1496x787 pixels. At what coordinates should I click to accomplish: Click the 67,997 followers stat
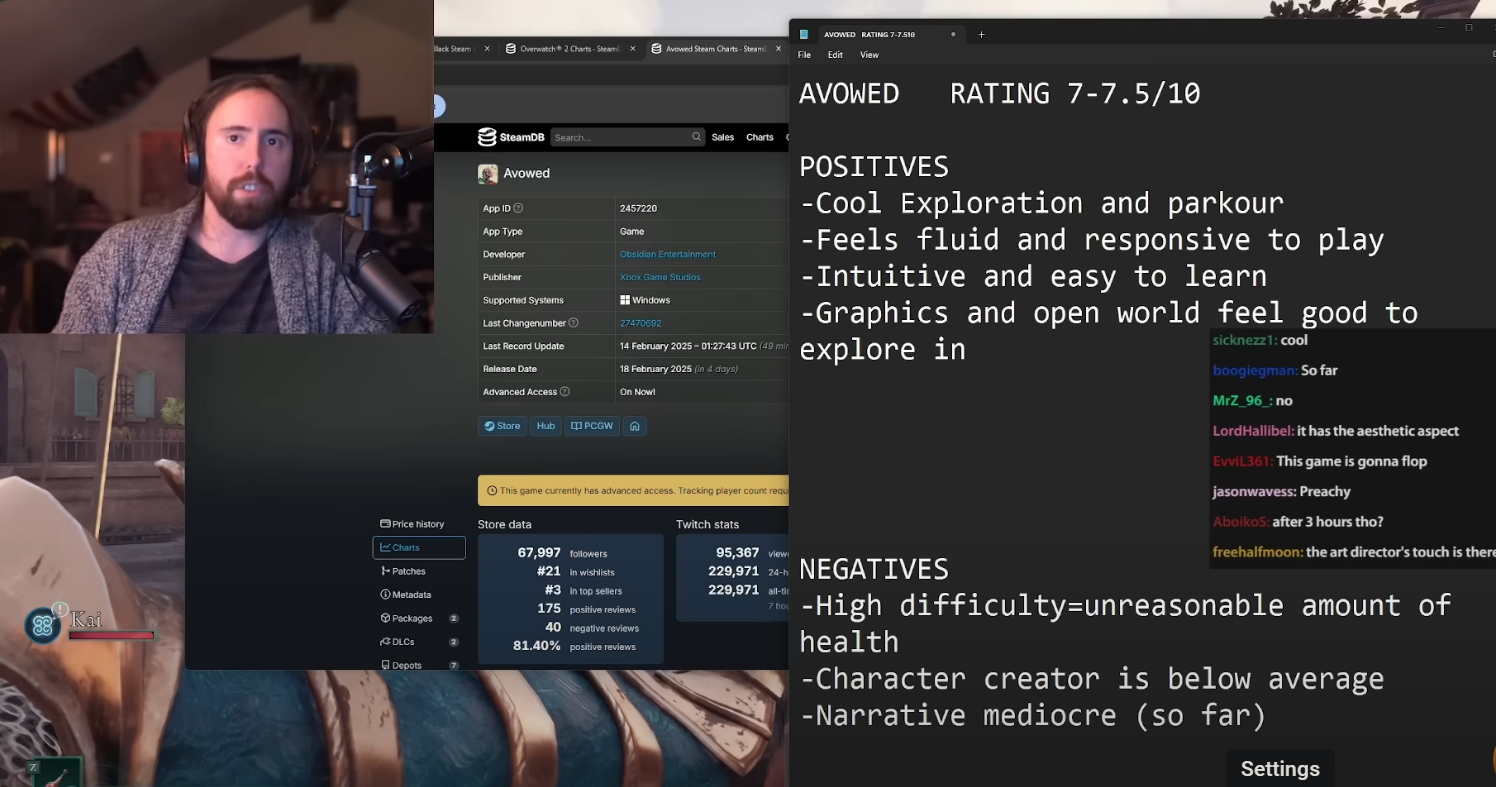click(x=562, y=553)
